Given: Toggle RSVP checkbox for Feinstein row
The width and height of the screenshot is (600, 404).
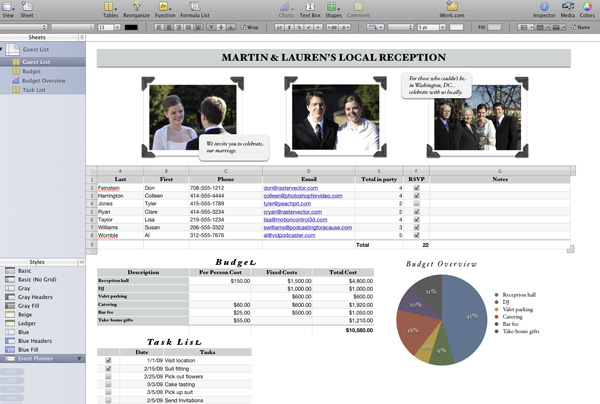Looking at the screenshot, I should click(x=416, y=188).
